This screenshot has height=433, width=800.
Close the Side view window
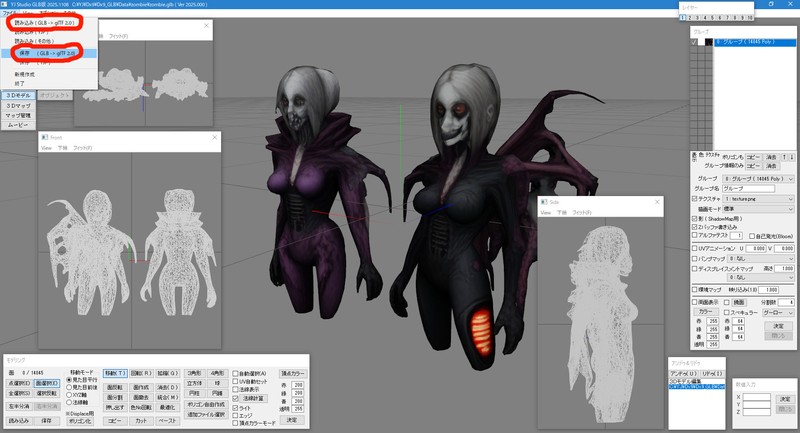coord(657,202)
